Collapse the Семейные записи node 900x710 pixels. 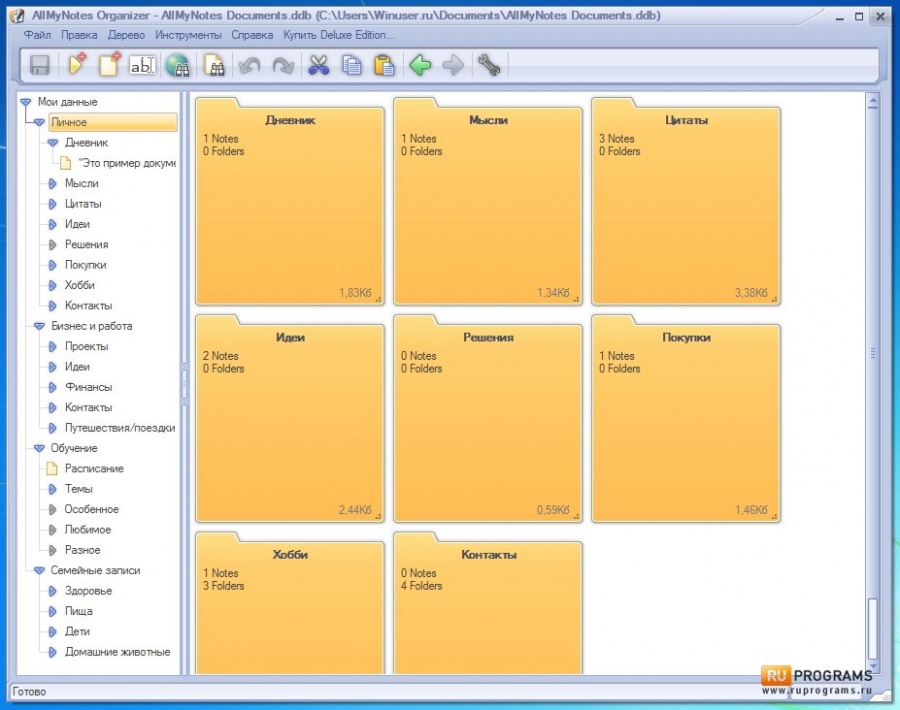[39, 571]
